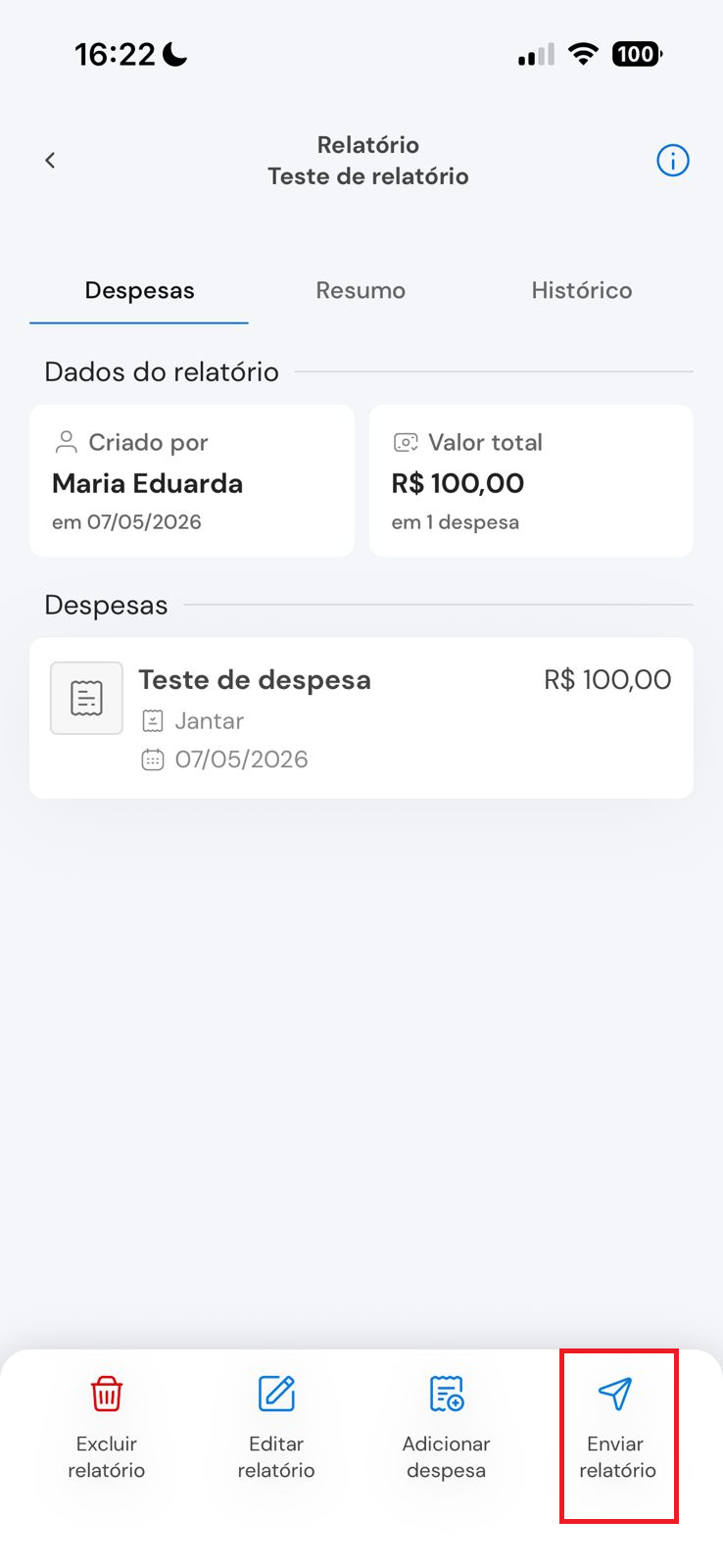
Task: Open the Teste de despesa expense
Action: [361, 718]
